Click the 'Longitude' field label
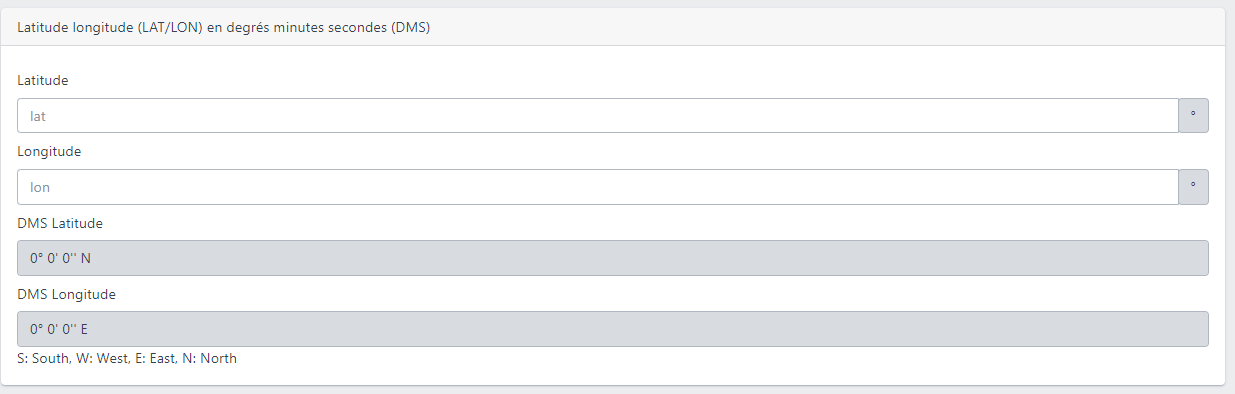The height and width of the screenshot is (394, 1235). [x=49, y=151]
